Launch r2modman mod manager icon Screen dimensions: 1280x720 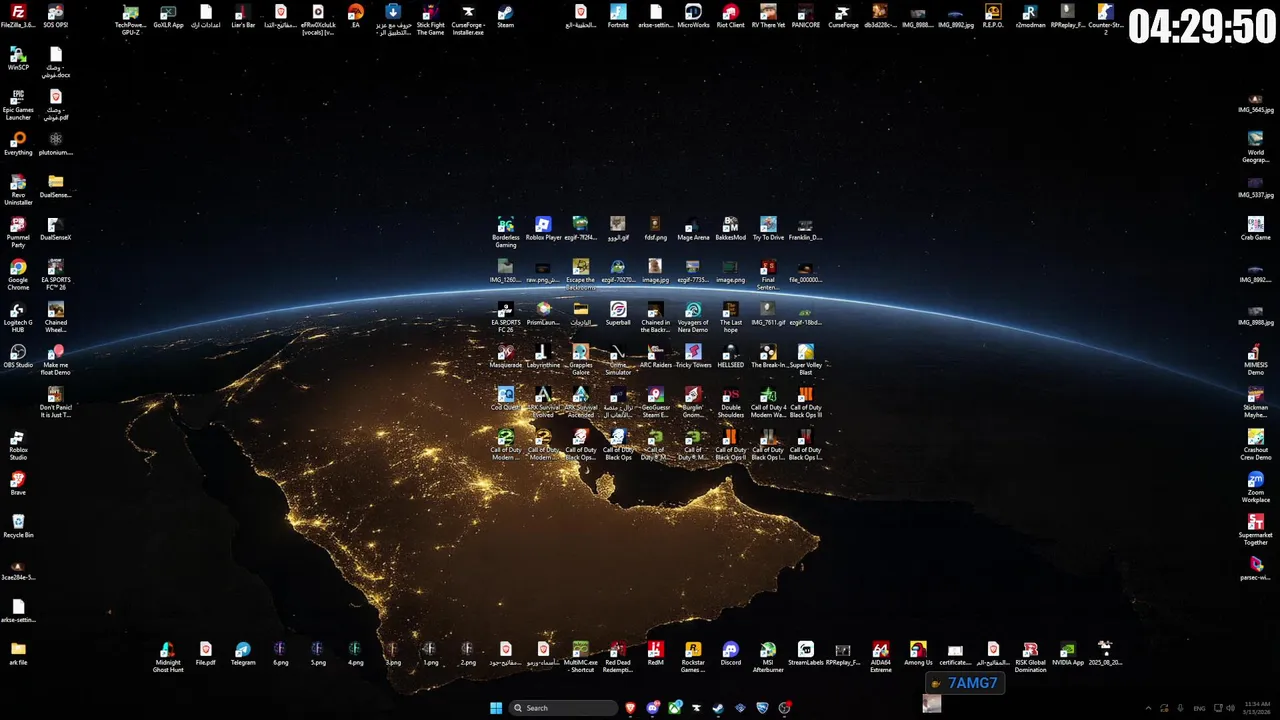[1030, 16]
